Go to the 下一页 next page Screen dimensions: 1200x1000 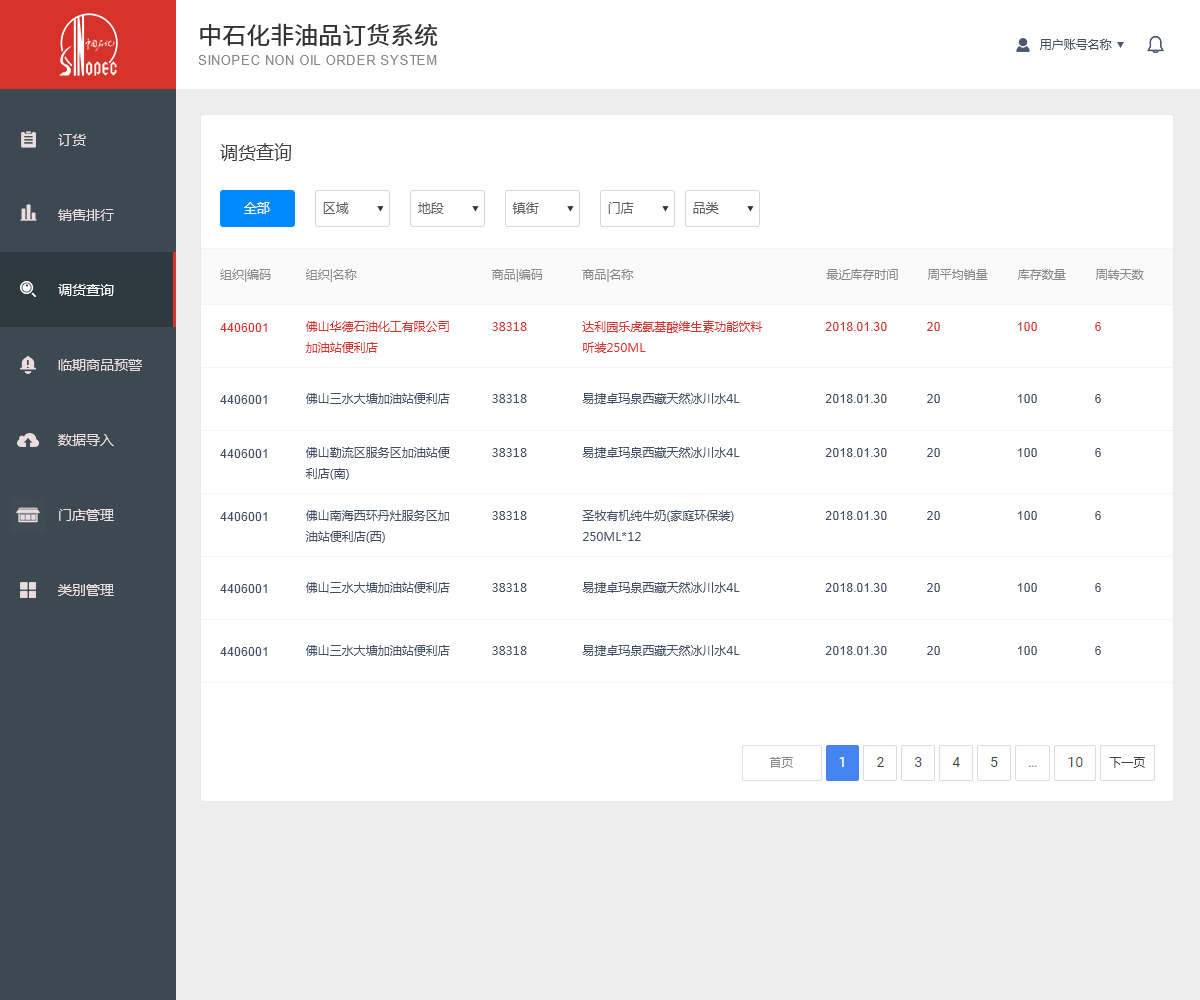click(x=1127, y=763)
